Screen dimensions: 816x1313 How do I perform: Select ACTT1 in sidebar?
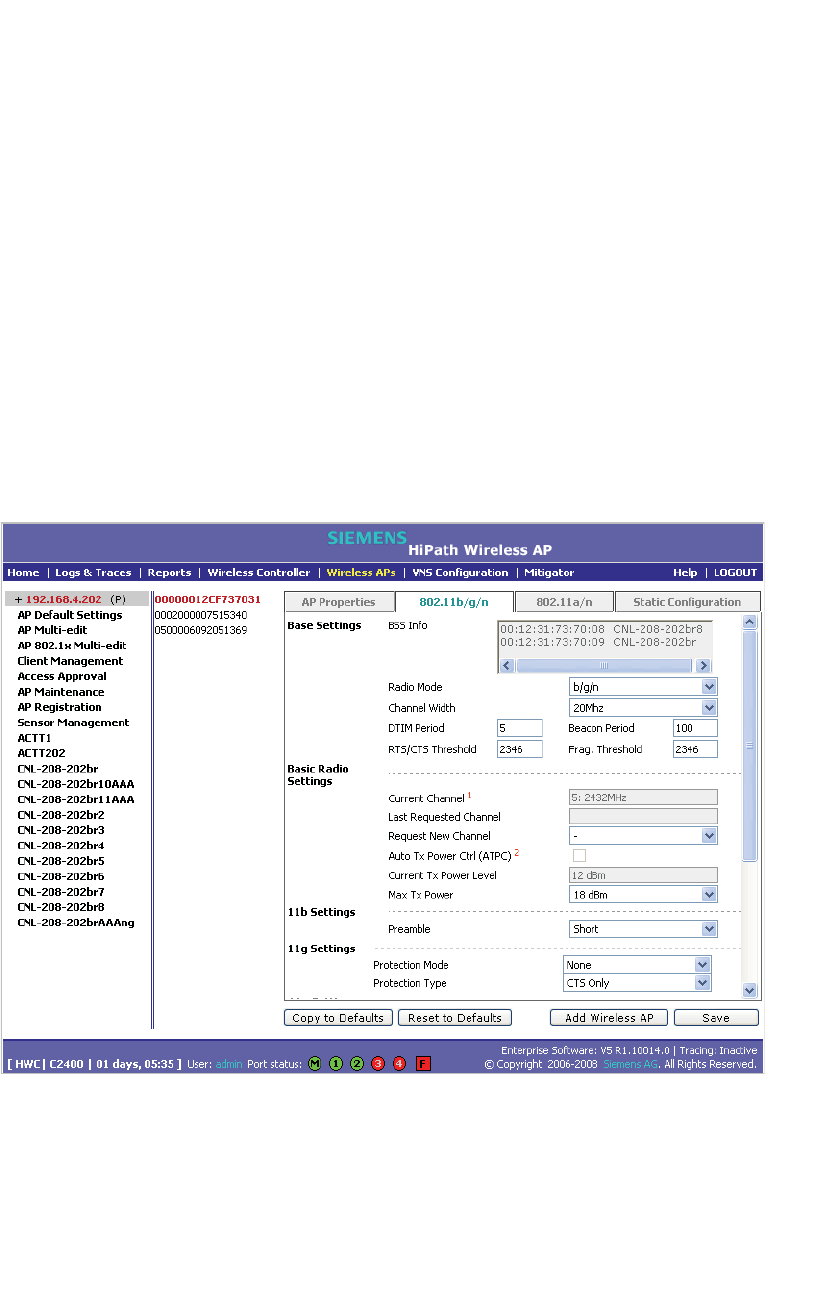tap(34, 738)
